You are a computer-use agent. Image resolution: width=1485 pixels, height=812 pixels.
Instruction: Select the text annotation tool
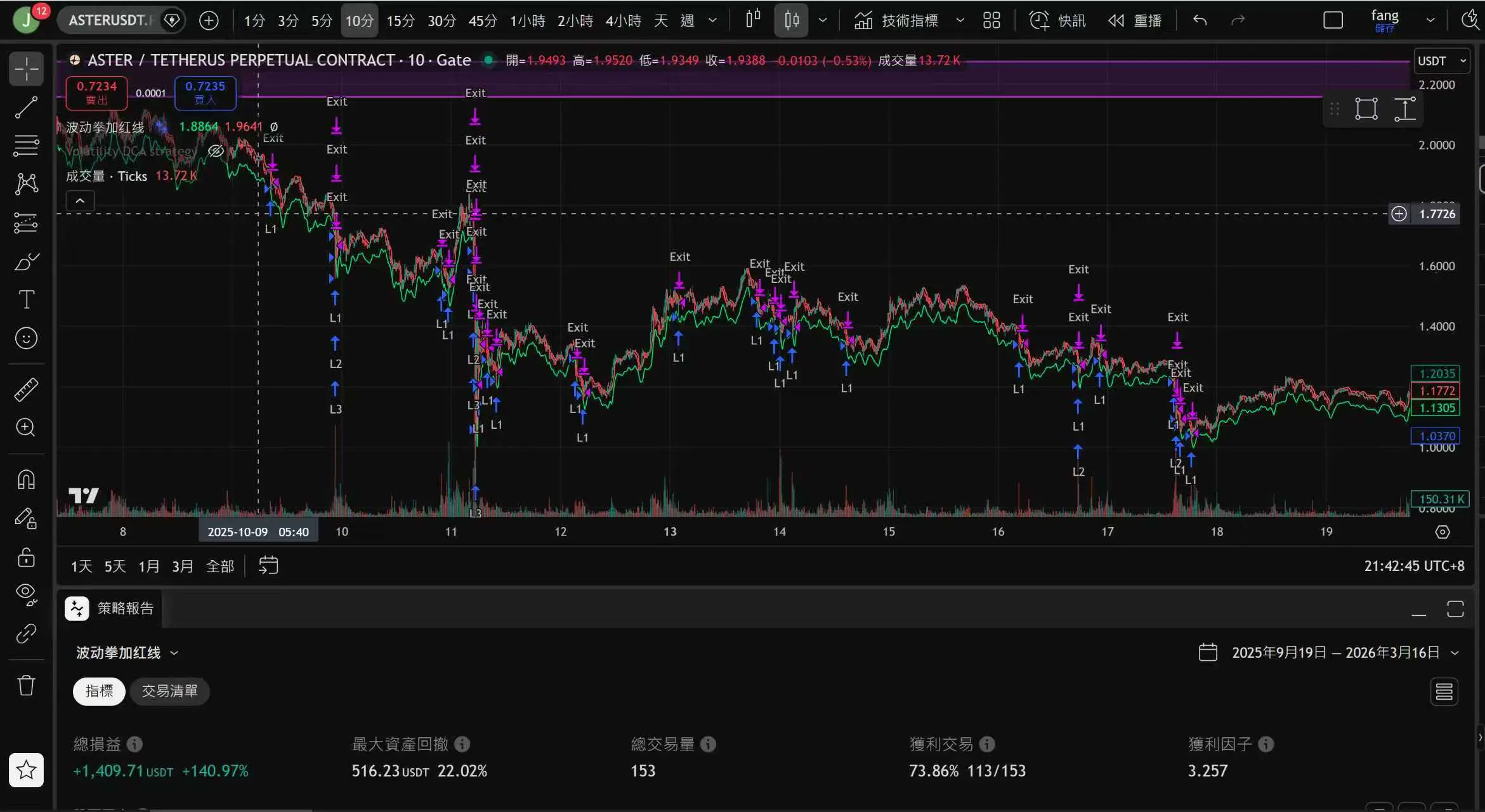26,299
